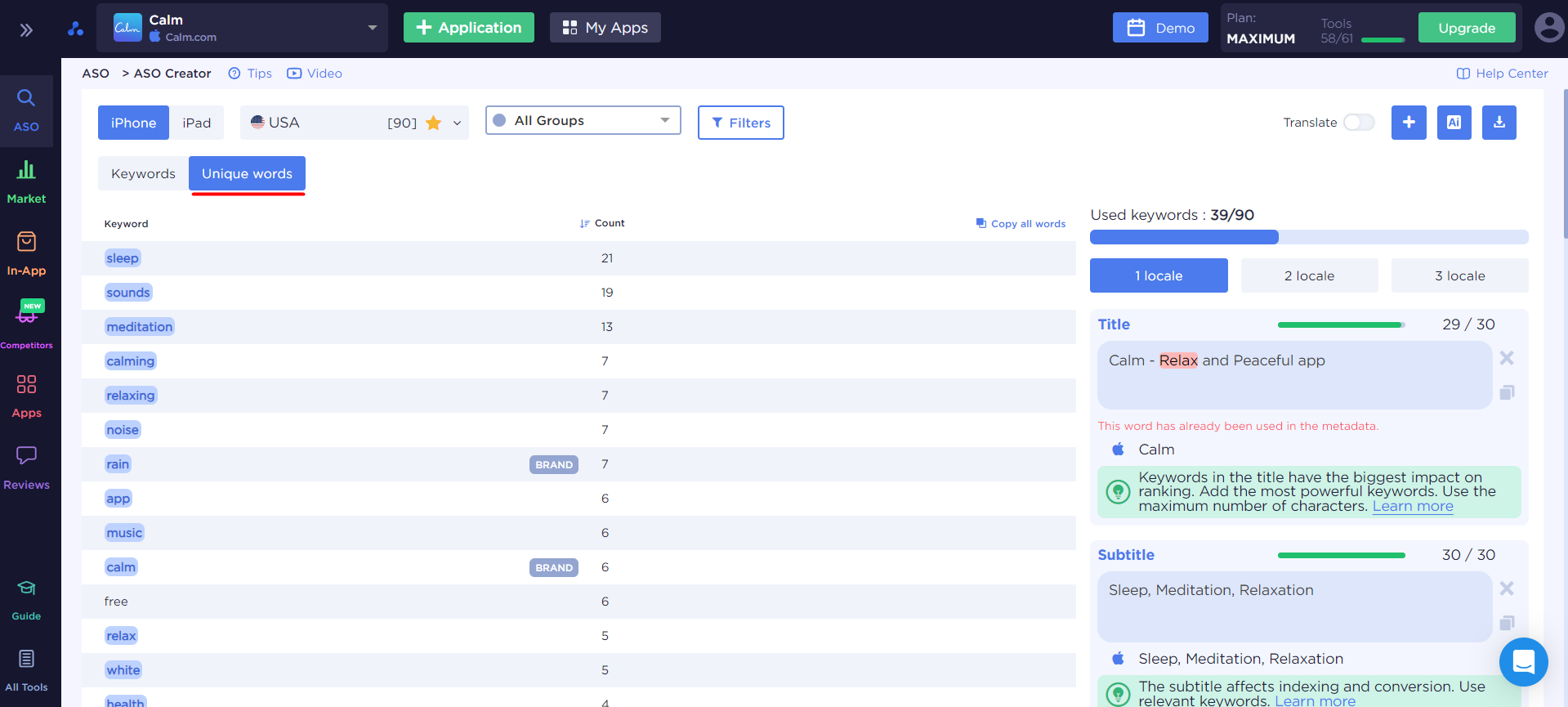Click the Demo button
The width and height of the screenshot is (1568, 707).
[1160, 27]
